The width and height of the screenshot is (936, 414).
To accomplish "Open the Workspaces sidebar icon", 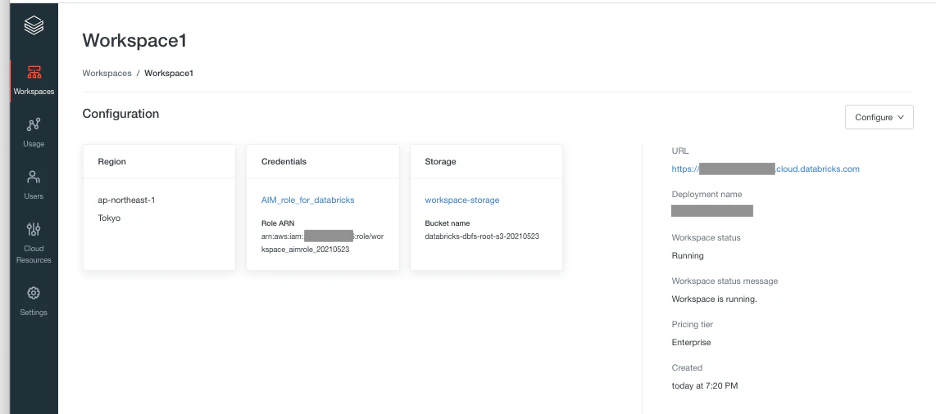I will click(x=34, y=73).
